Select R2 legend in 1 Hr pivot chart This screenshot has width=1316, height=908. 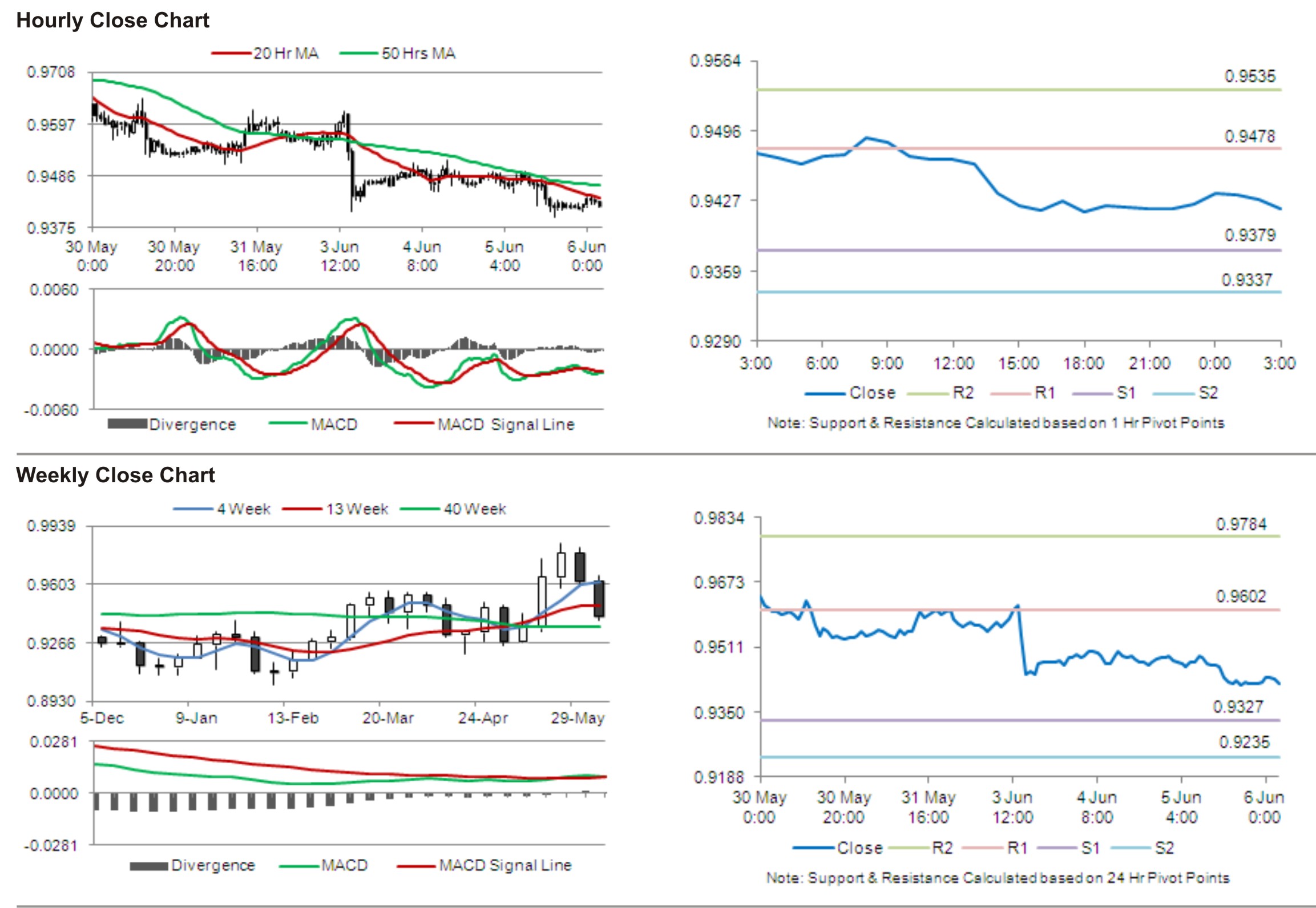(940, 393)
